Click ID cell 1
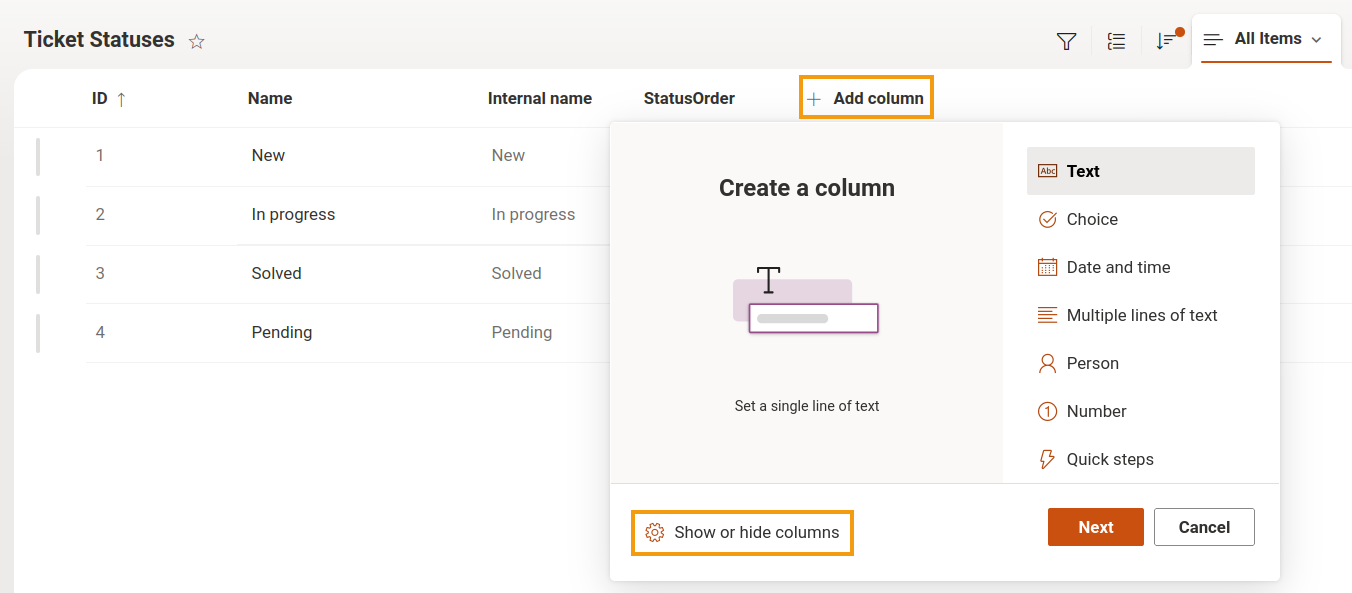Screen dimensions: 1352x593 100,155
